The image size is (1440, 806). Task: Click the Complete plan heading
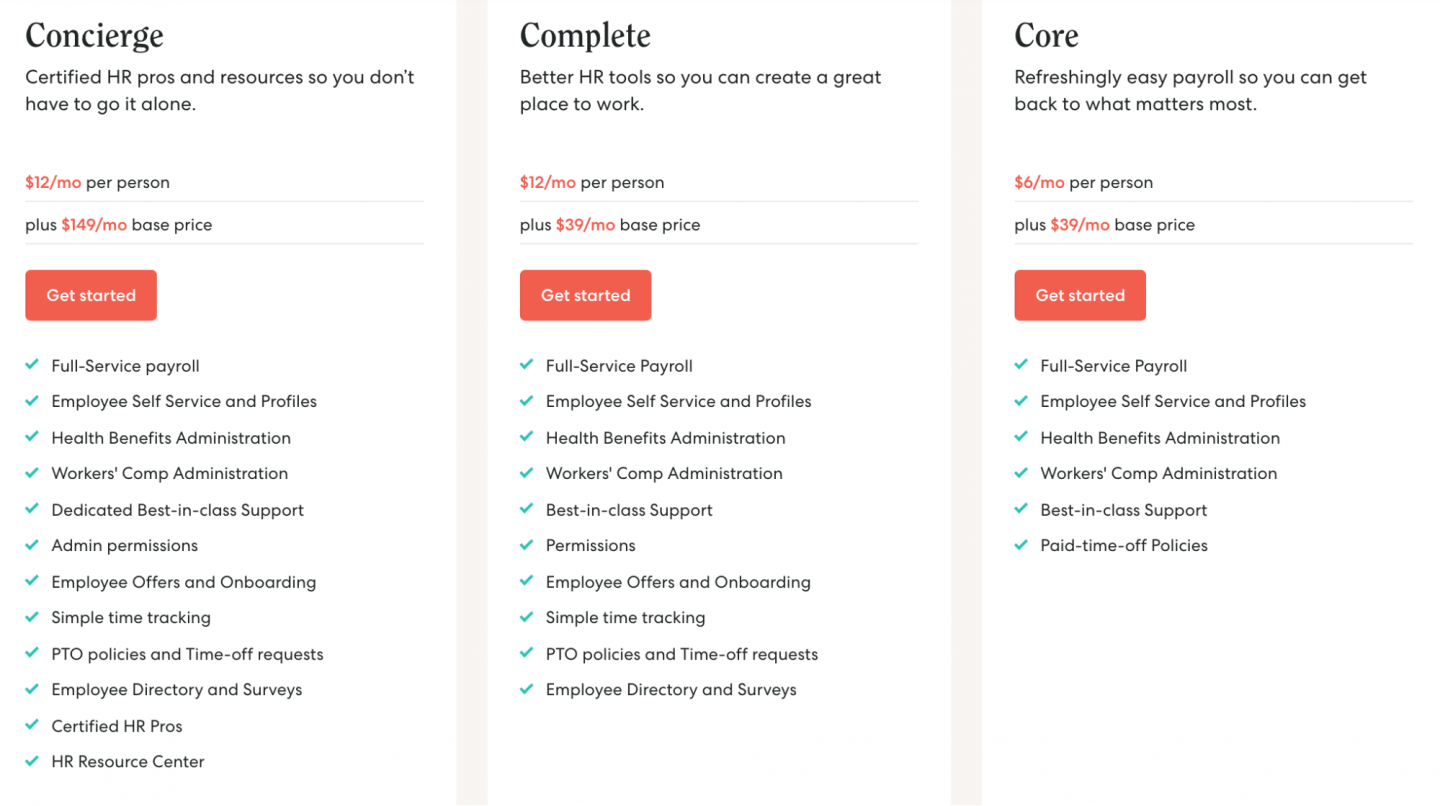click(x=585, y=36)
